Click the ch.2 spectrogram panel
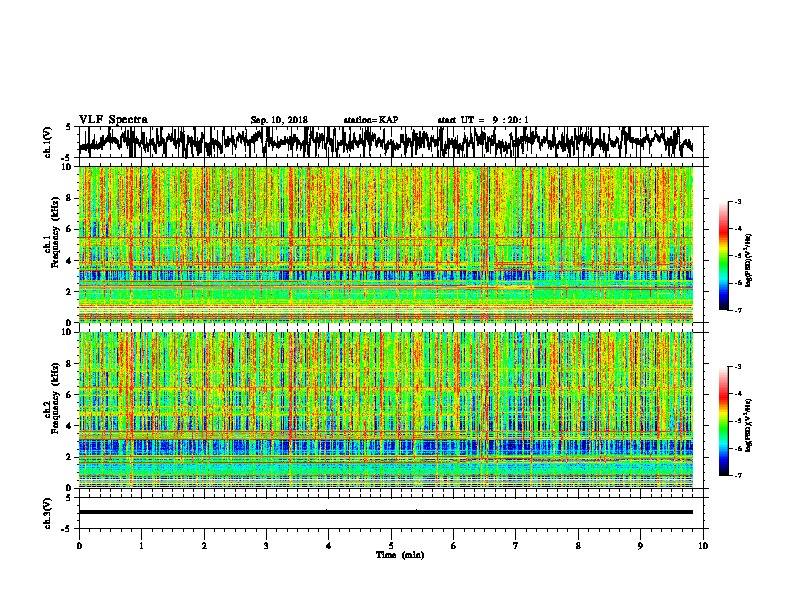The image size is (792, 612). pos(385,410)
